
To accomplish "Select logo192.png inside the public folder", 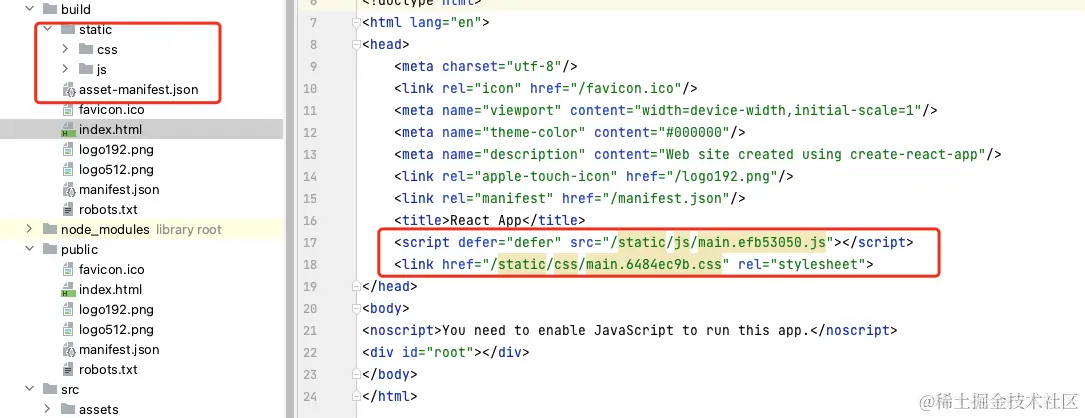I will tap(116, 309).
